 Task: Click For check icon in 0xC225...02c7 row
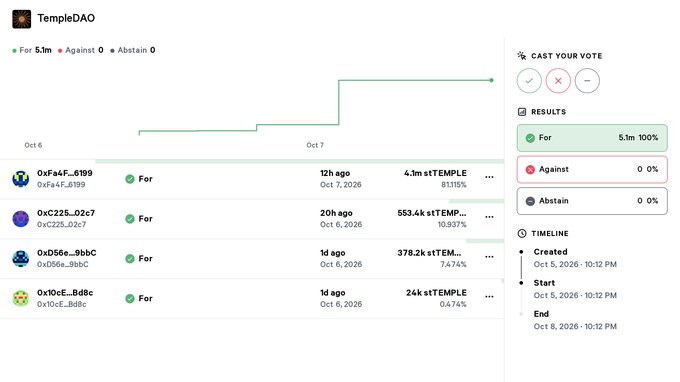point(130,219)
